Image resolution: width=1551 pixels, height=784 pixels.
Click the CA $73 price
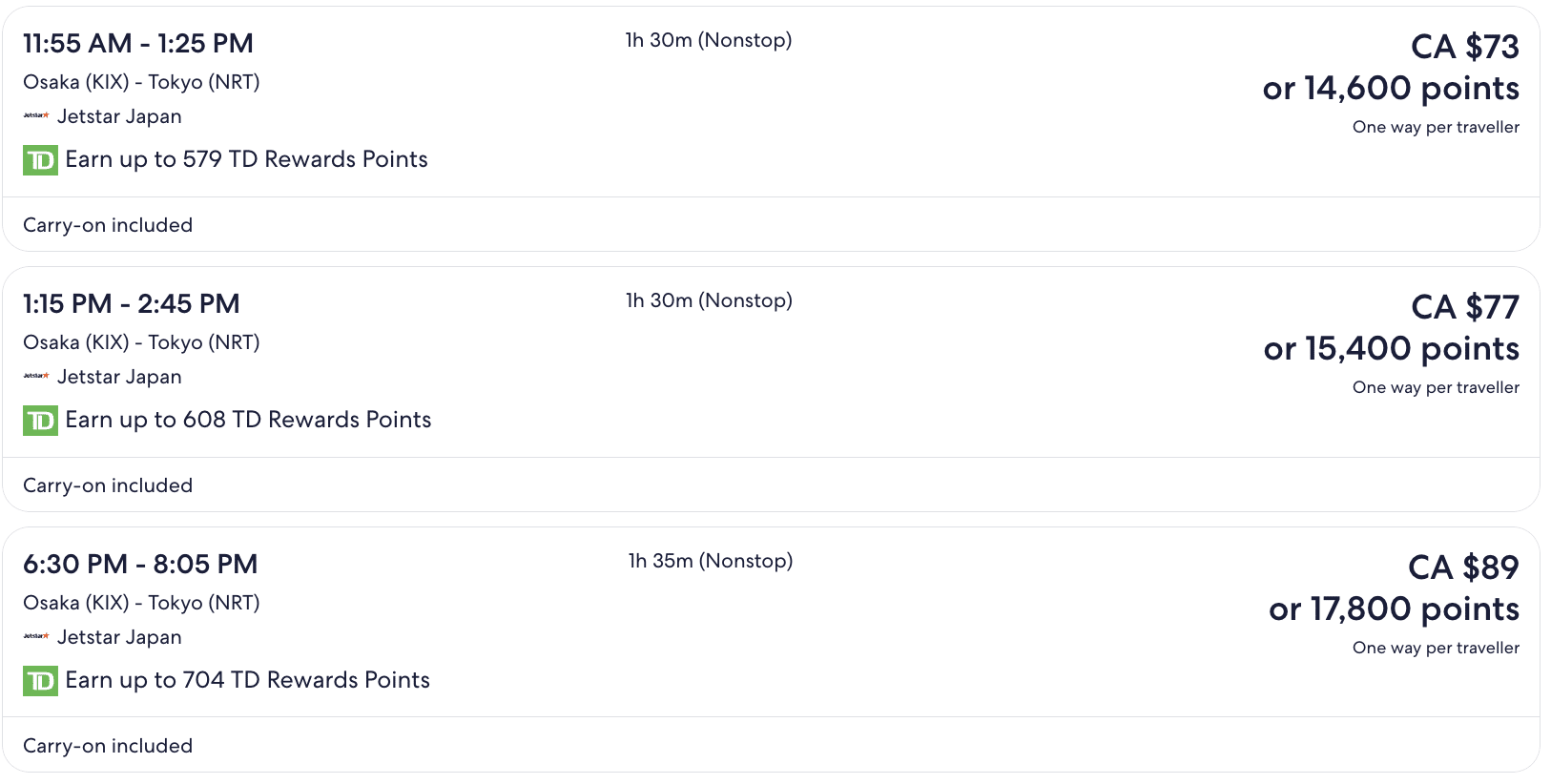click(1464, 47)
